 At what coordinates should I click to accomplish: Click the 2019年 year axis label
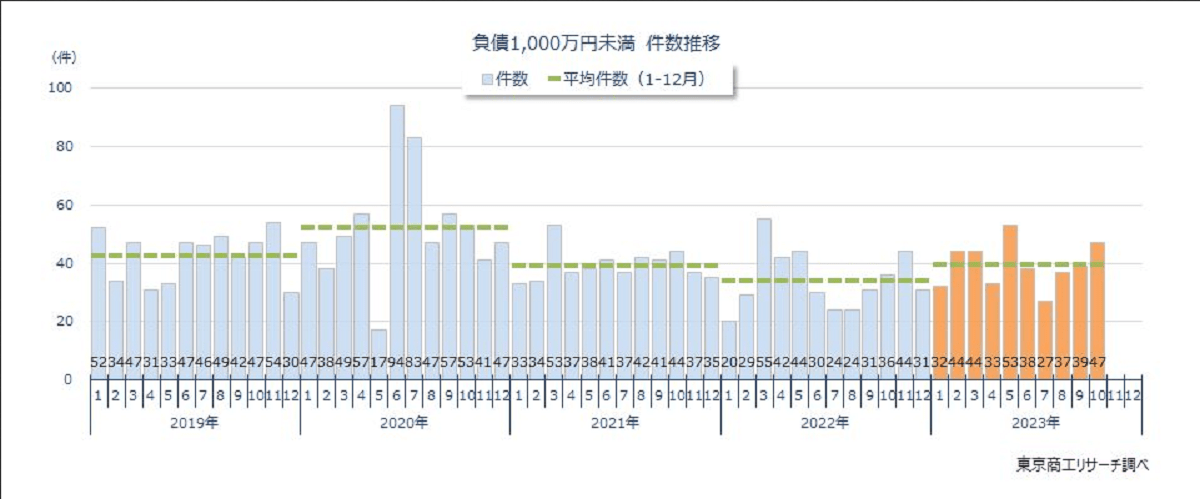(x=194, y=423)
